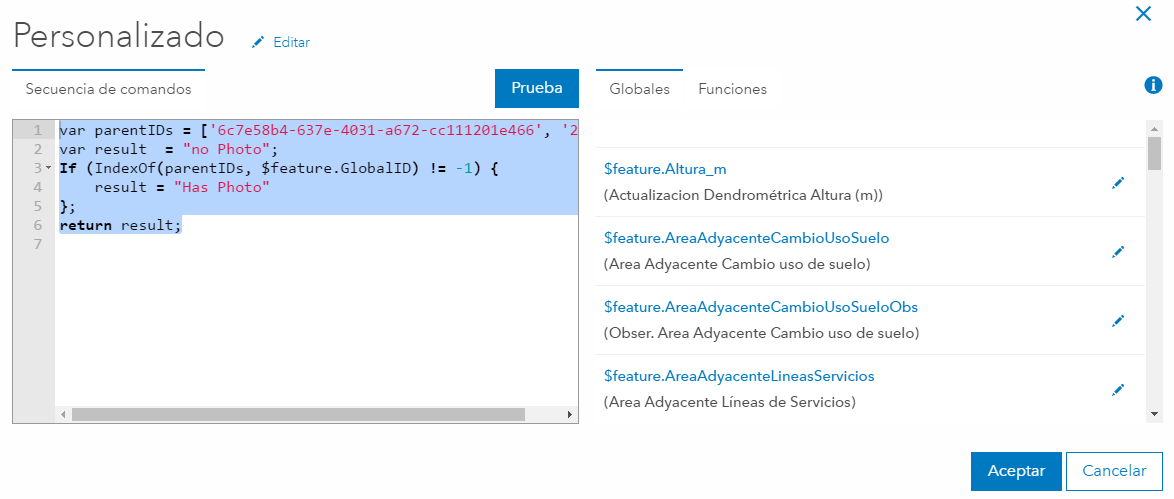The height and width of the screenshot is (499, 1174).
Task: Click pencil icon for $feature.Altura_m
Action: [1118, 183]
